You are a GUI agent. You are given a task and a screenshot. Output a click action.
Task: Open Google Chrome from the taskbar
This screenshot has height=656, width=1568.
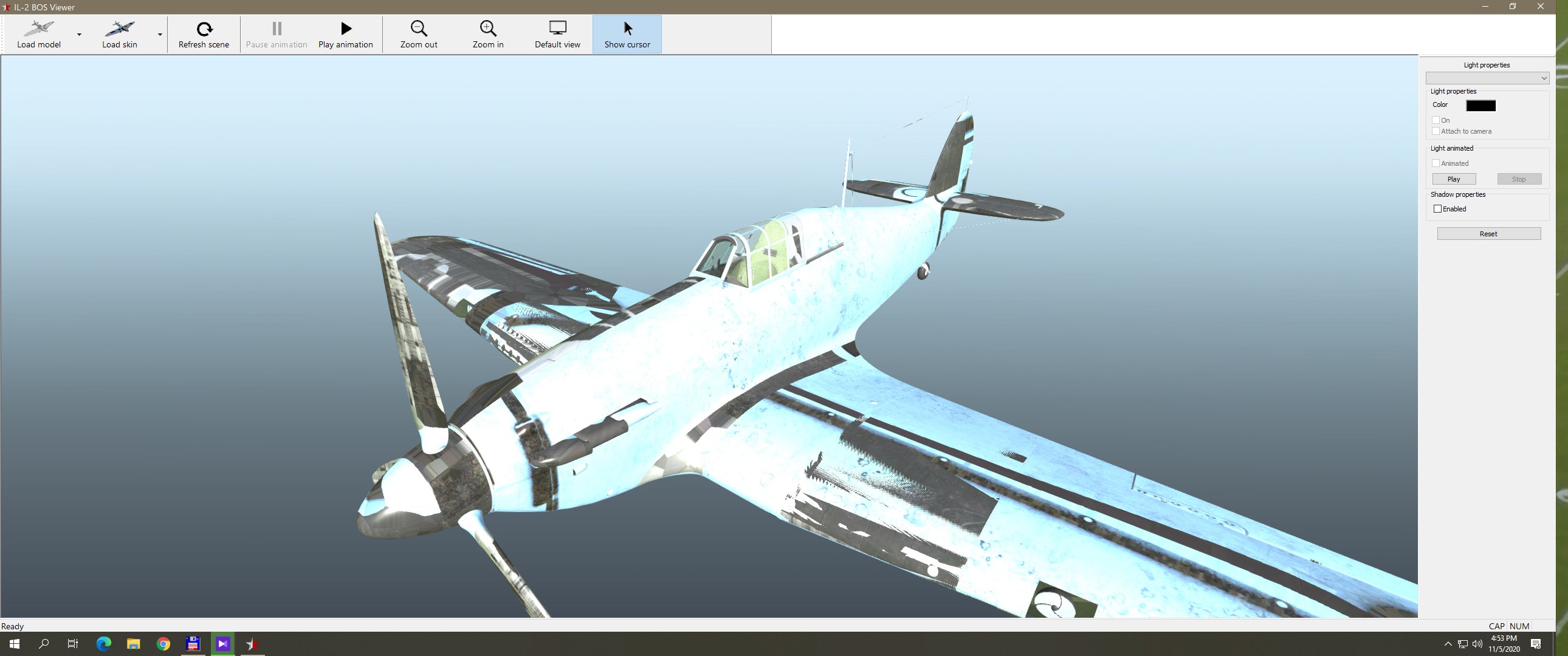[x=163, y=644]
